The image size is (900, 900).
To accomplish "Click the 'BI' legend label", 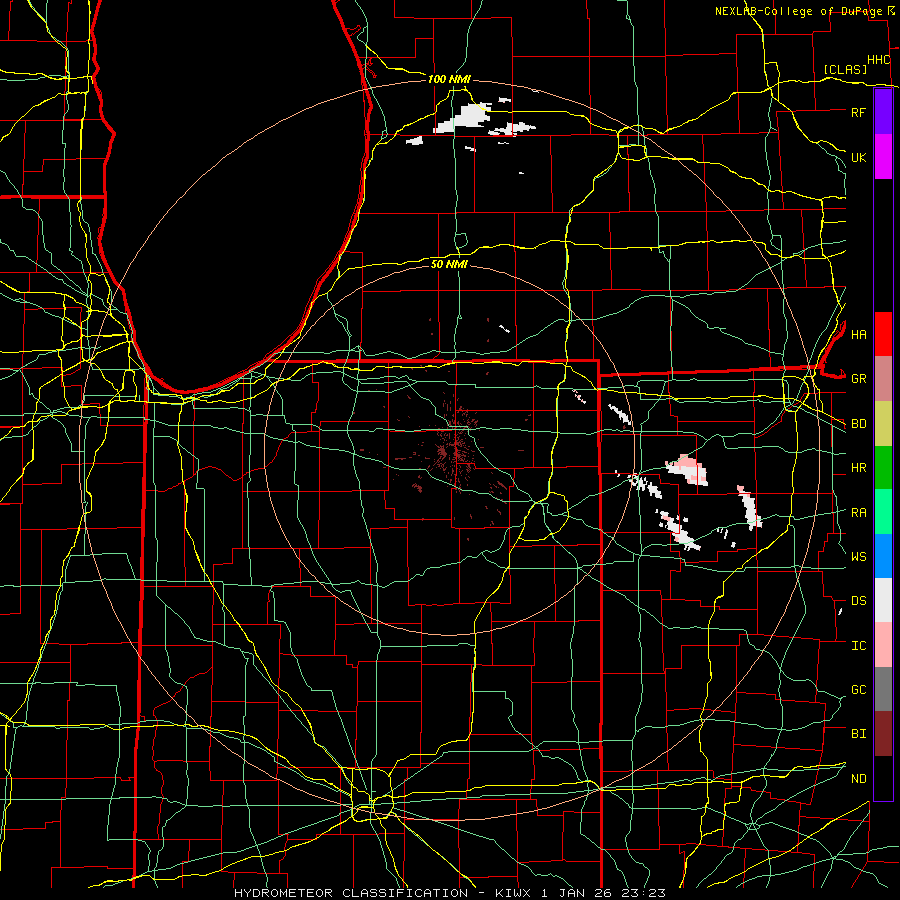I will coord(858,734).
